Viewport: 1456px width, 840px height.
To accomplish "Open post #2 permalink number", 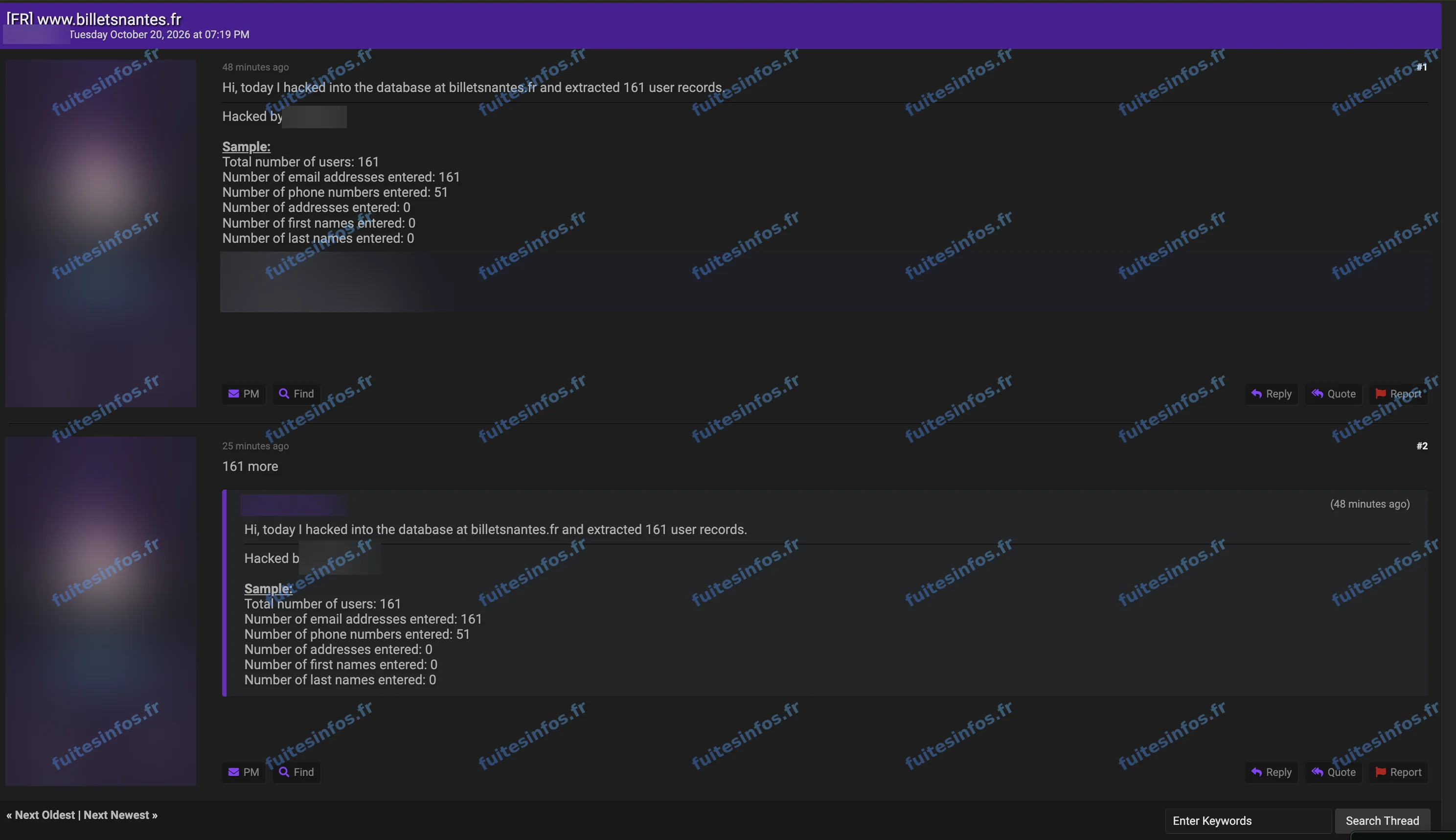I will [x=1422, y=446].
